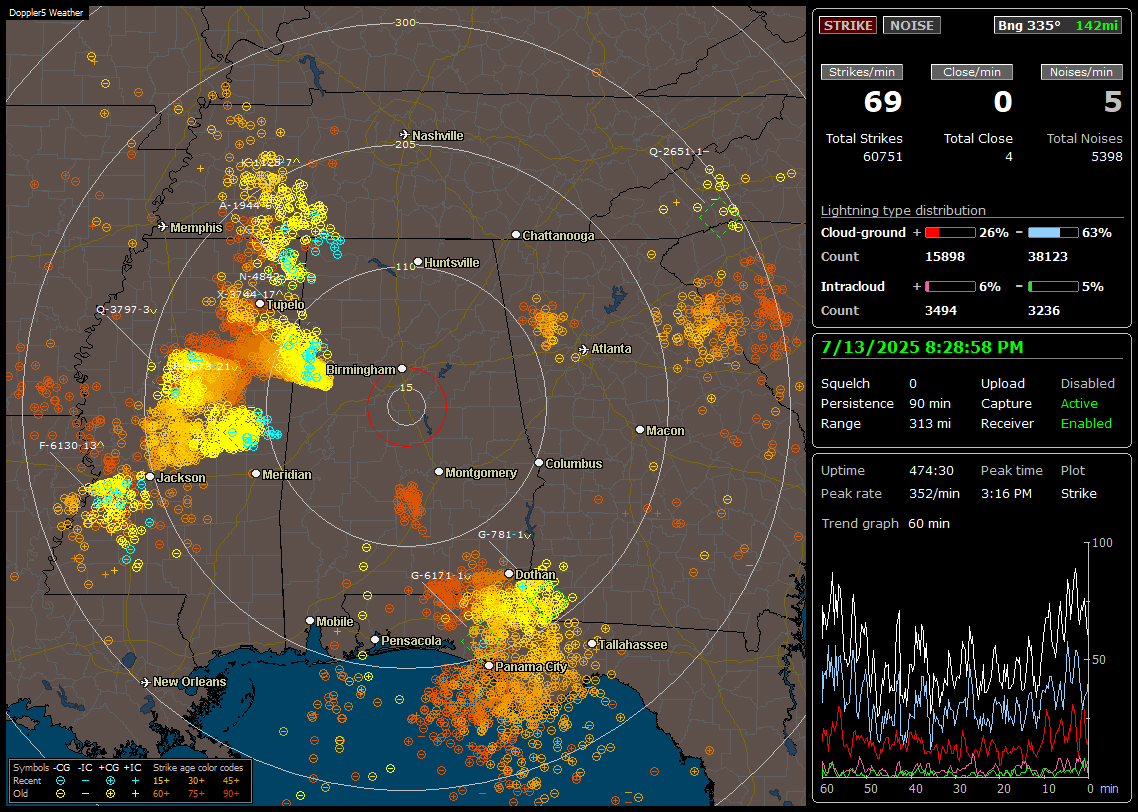Screen dimensions: 1138x812
Task: Click the Strikes/min label button
Action: [862, 72]
